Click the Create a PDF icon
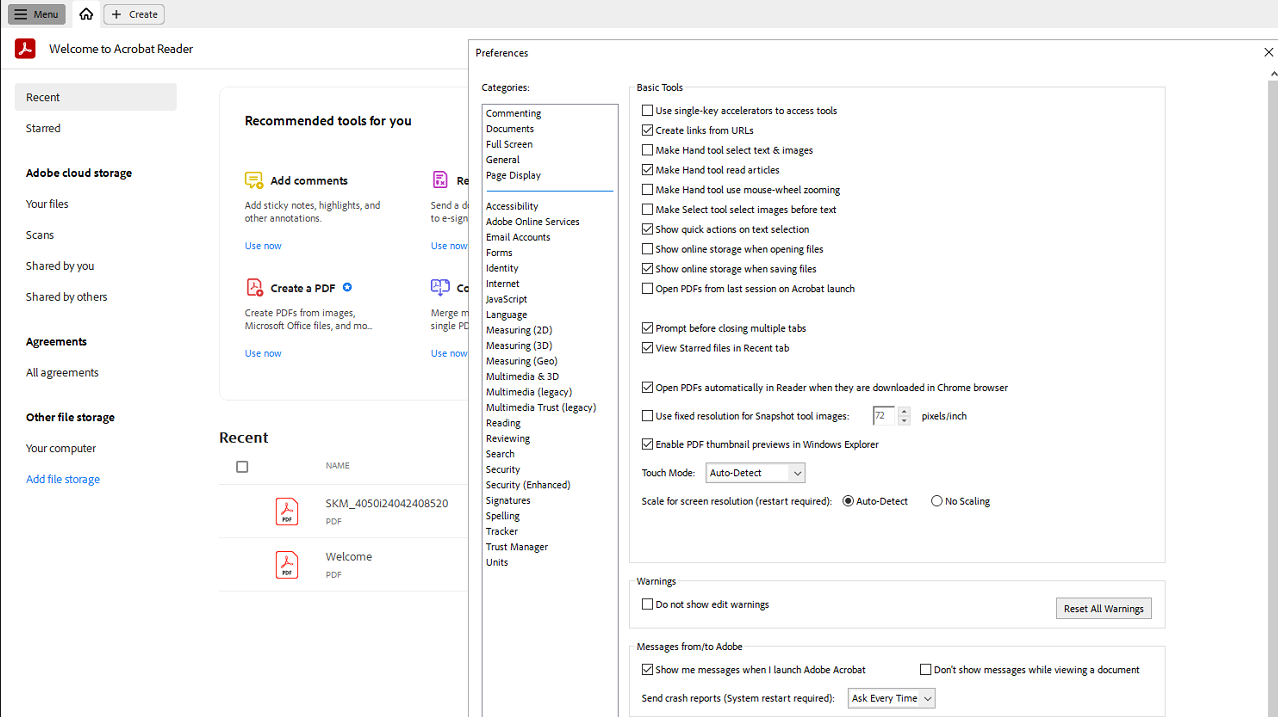This screenshot has height=717, width=1278. pyautogui.click(x=254, y=287)
